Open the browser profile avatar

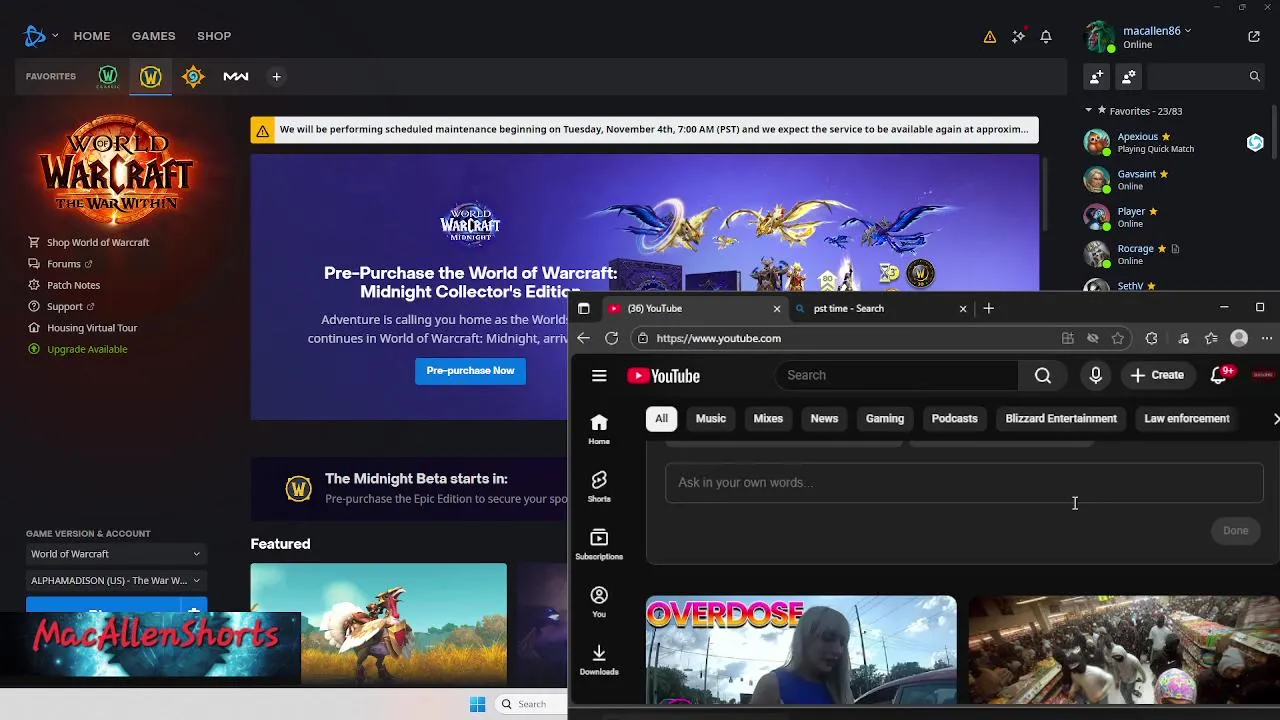(1239, 339)
